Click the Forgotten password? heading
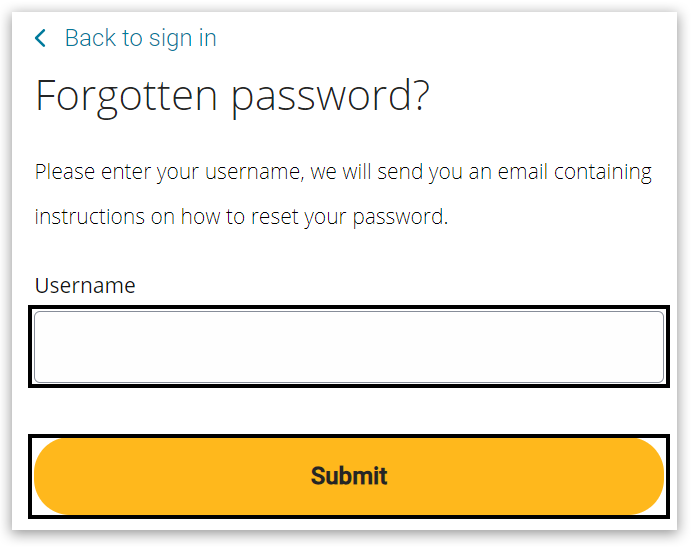 pos(232,96)
